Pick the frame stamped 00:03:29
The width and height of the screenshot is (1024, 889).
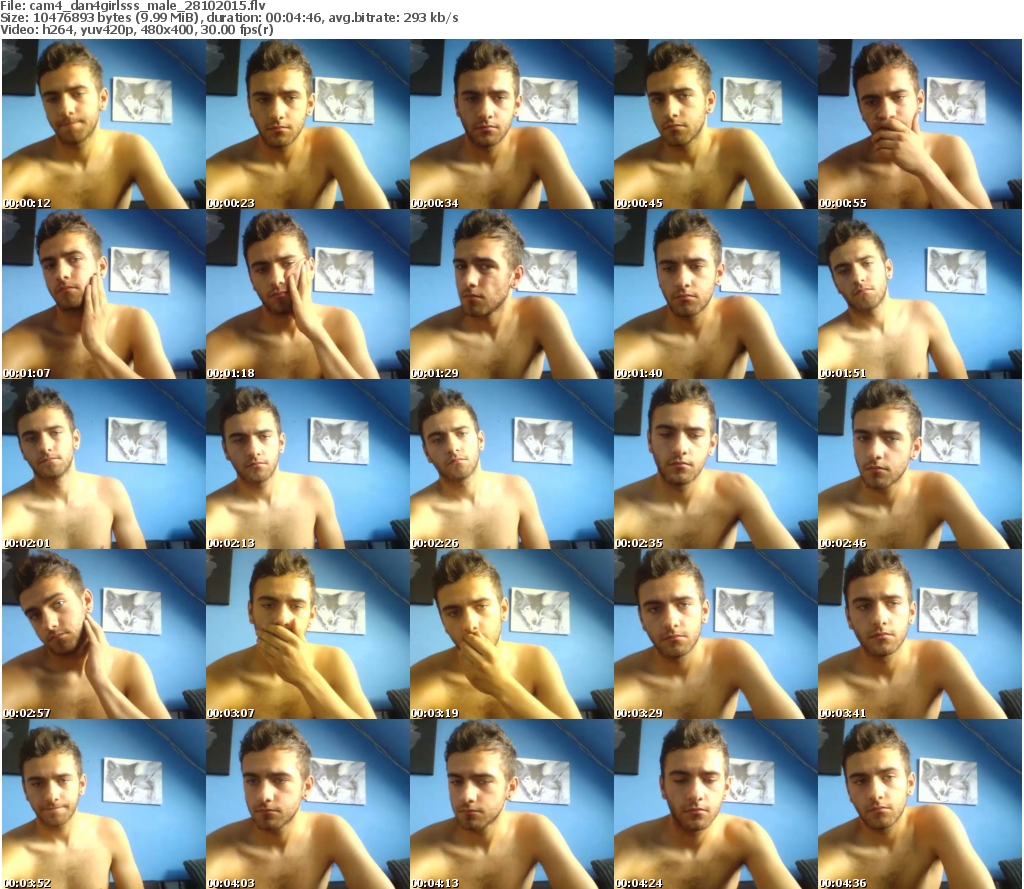[716, 634]
